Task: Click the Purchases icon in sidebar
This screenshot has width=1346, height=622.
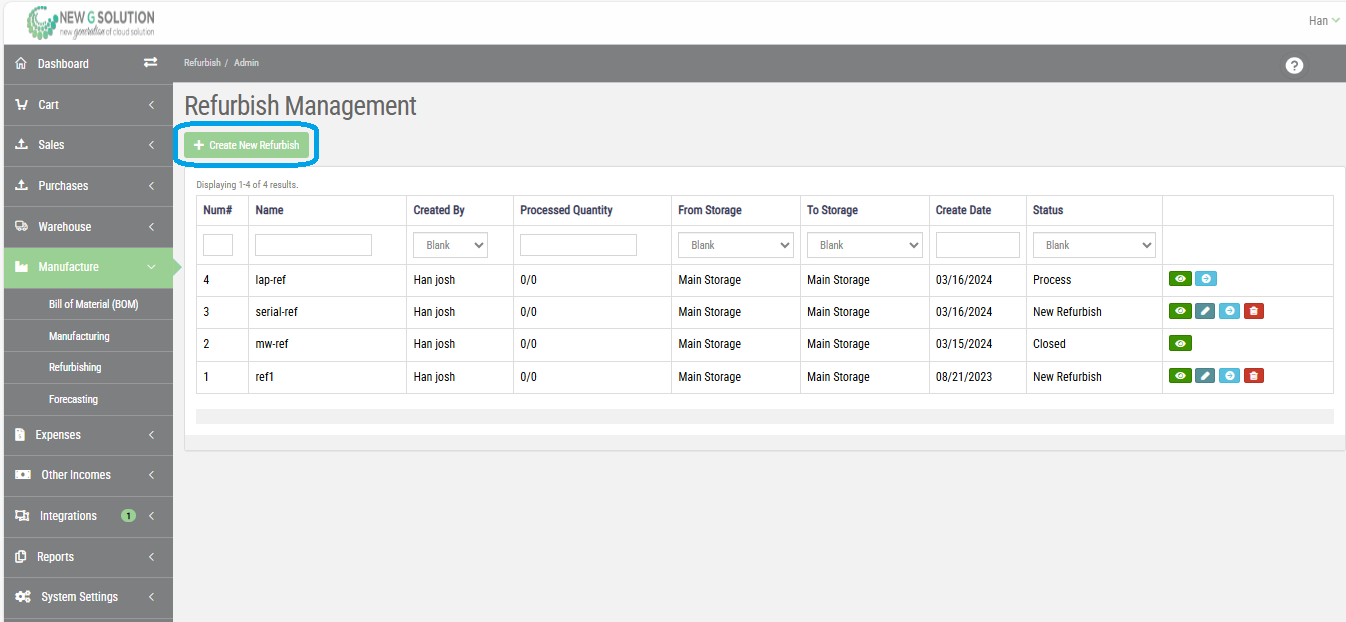Action: [22, 186]
